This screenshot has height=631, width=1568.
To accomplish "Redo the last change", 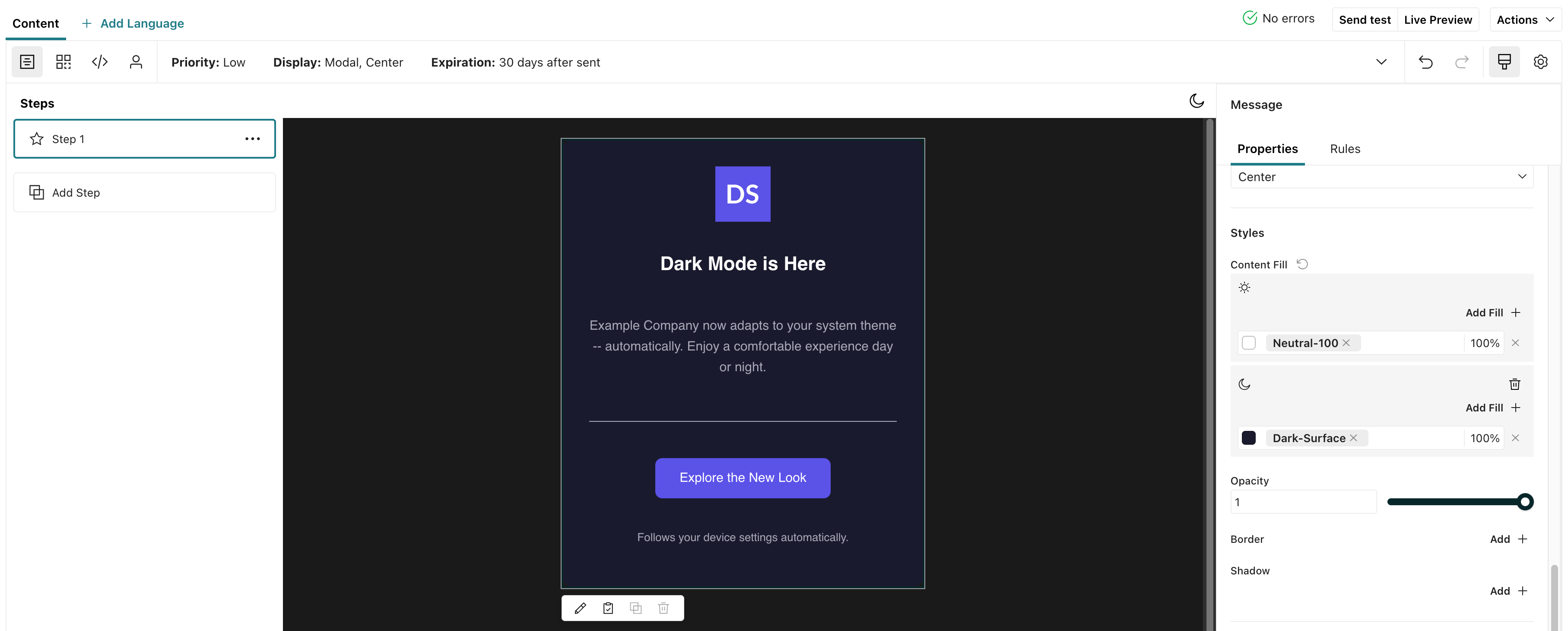I will pyautogui.click(x=1462, y=62).
